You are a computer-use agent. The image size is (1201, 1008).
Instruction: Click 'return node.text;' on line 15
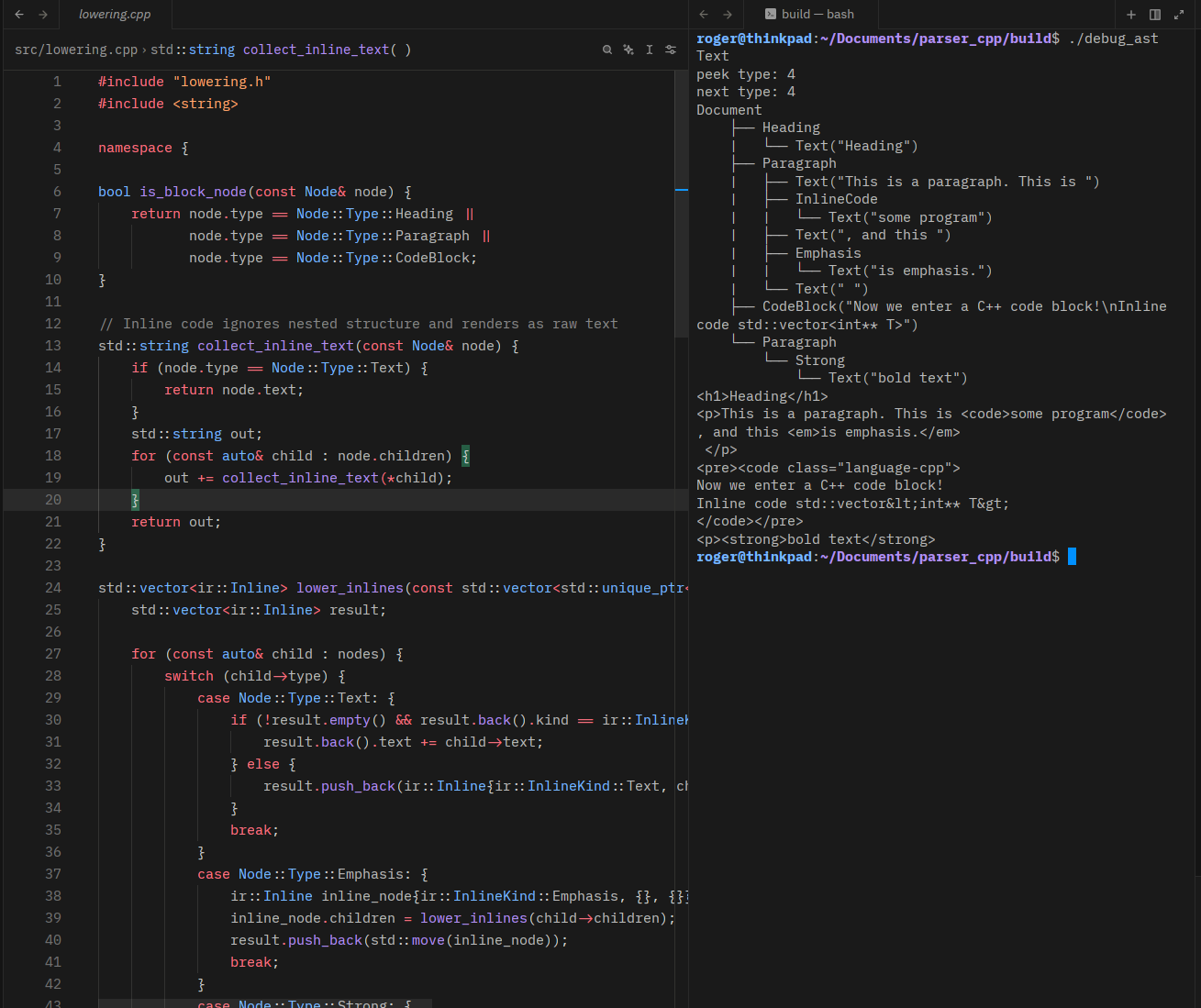pos(234,390)
